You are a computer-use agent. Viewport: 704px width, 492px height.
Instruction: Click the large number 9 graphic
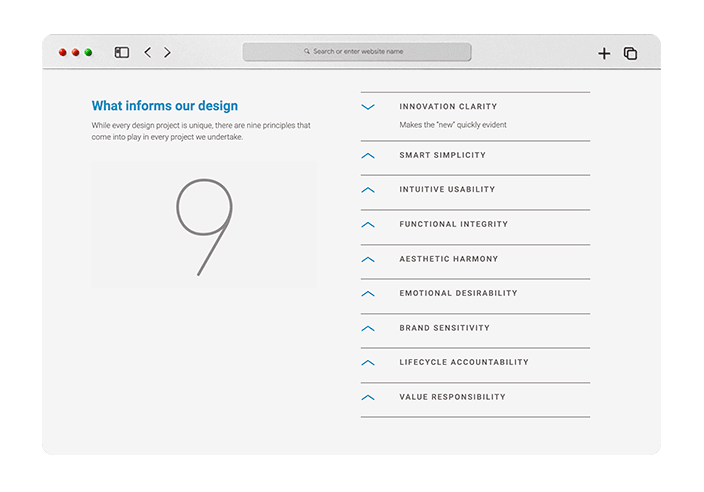click(x=204, y=225)
